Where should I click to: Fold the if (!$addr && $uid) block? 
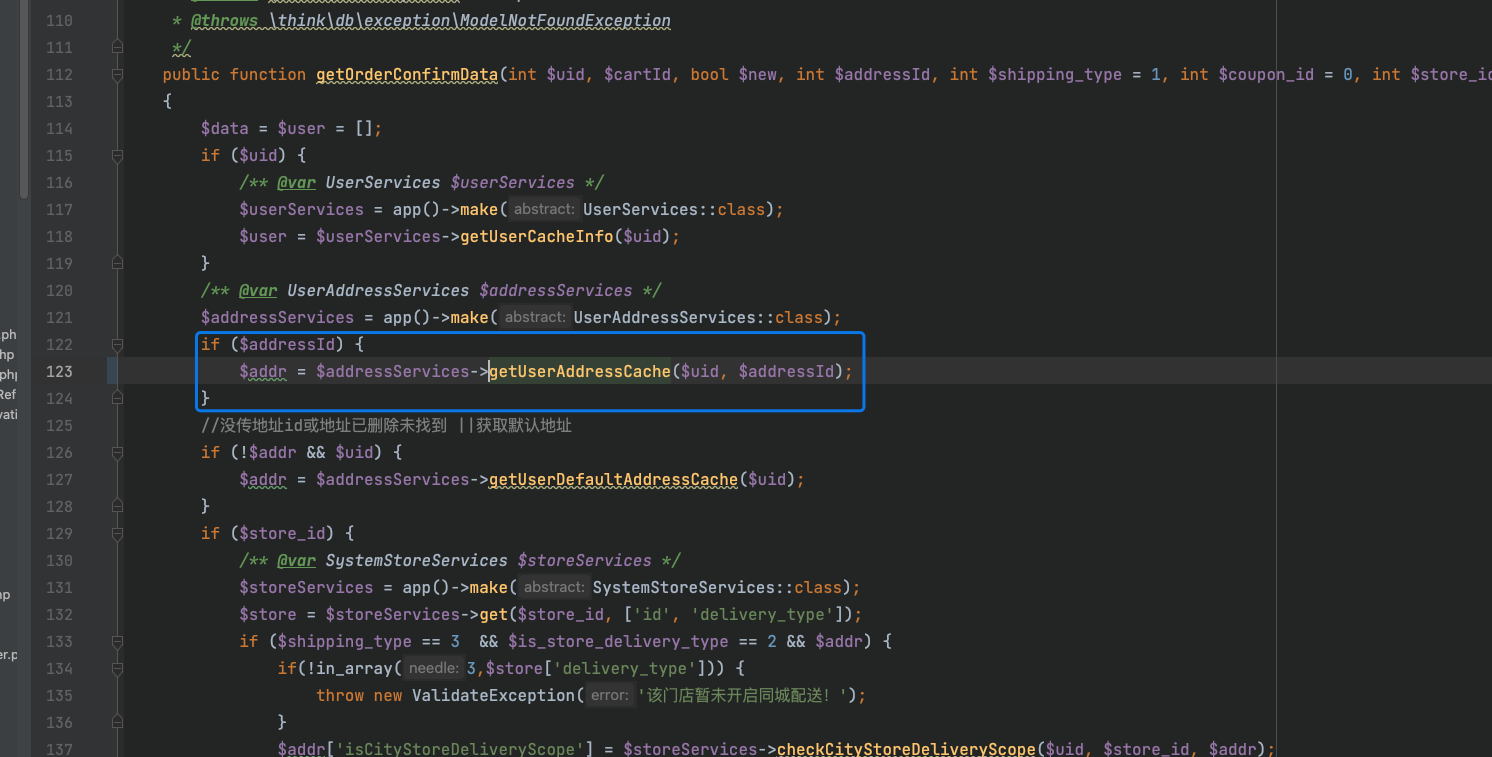[x=118, y=453]
